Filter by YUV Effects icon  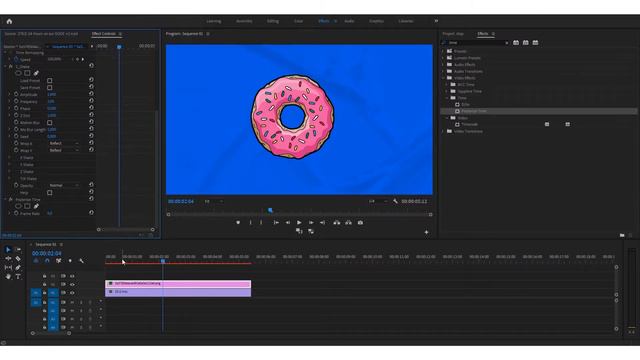click(x=535, y=42)
